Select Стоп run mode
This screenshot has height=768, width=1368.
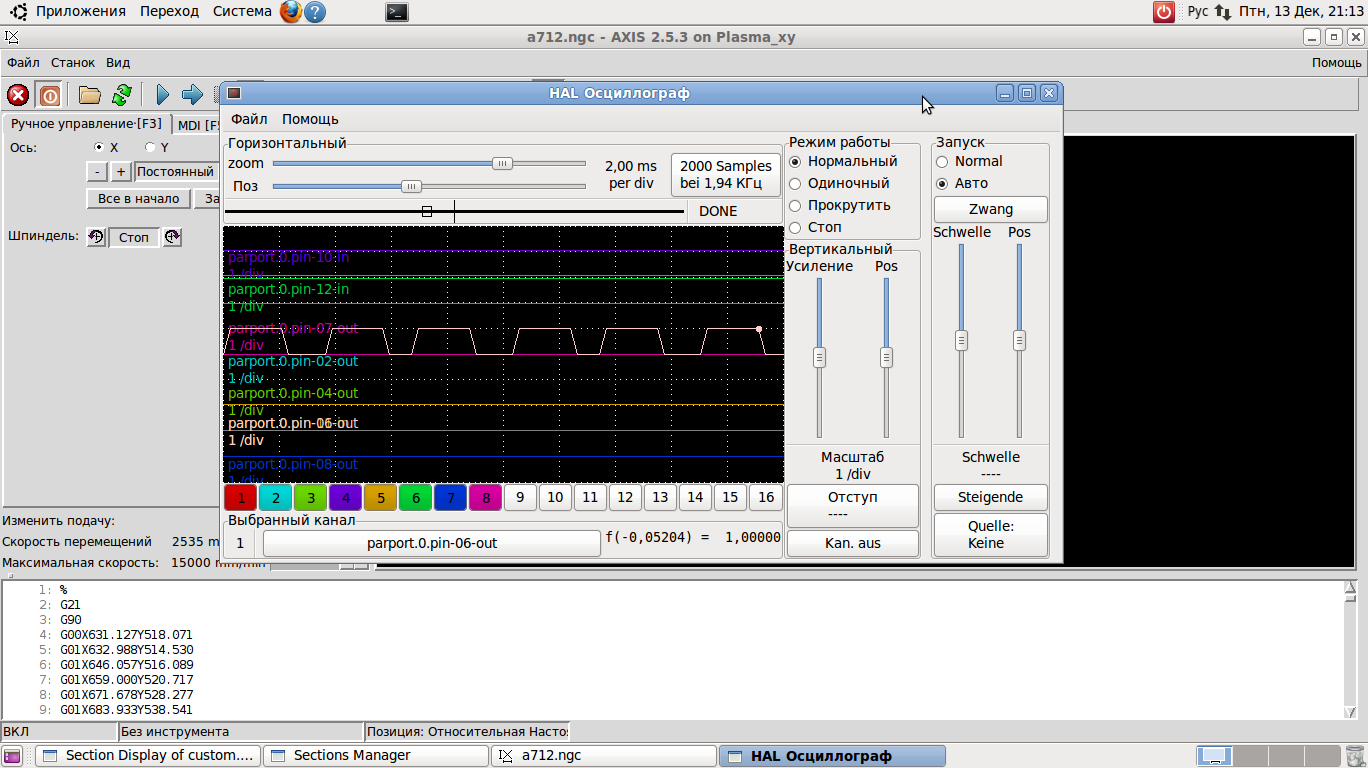click(x=796, y=227)
